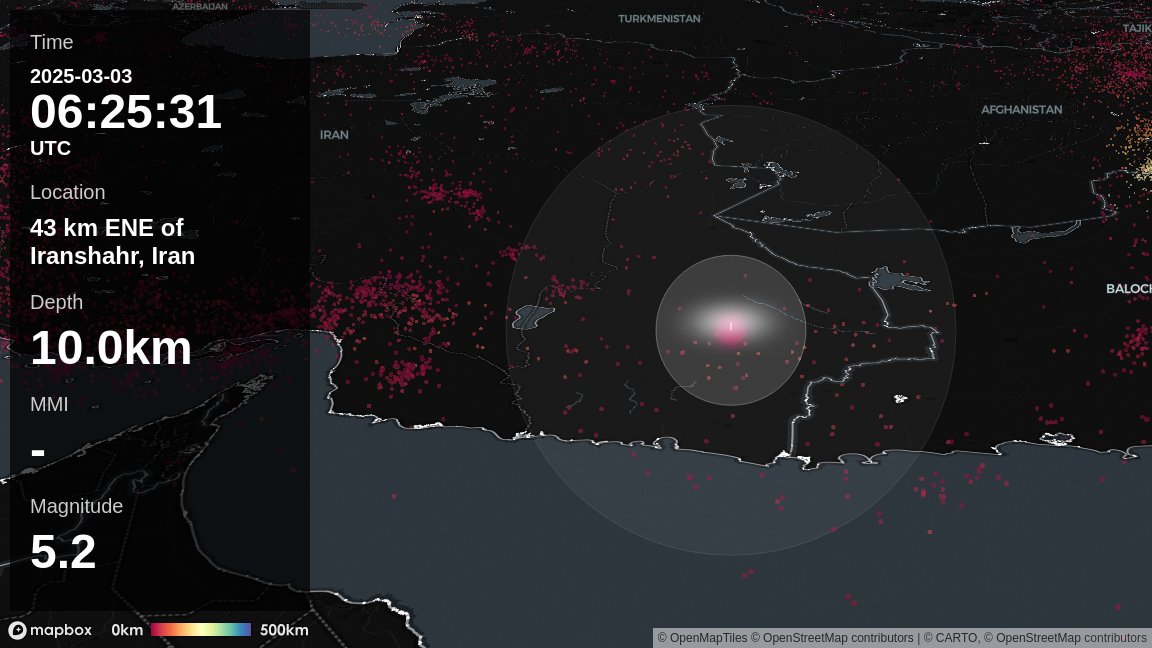Image resolution: width=1152 pixels, height=648 pixels.
Task: Click the earthquake epicenter marker
Action: coord(730,328)
